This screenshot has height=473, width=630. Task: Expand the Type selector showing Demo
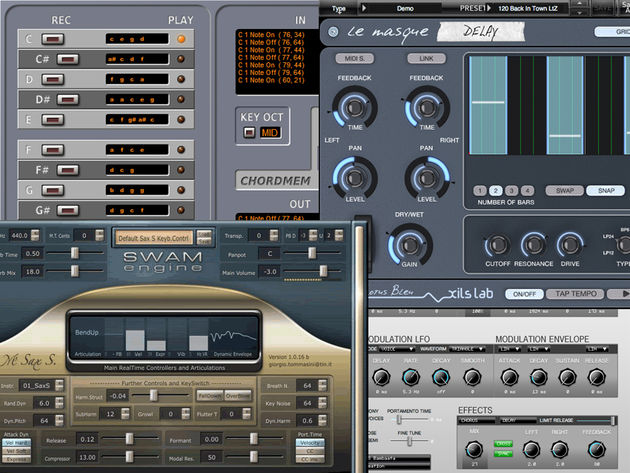pyautogui.click(x=401, y=8)
